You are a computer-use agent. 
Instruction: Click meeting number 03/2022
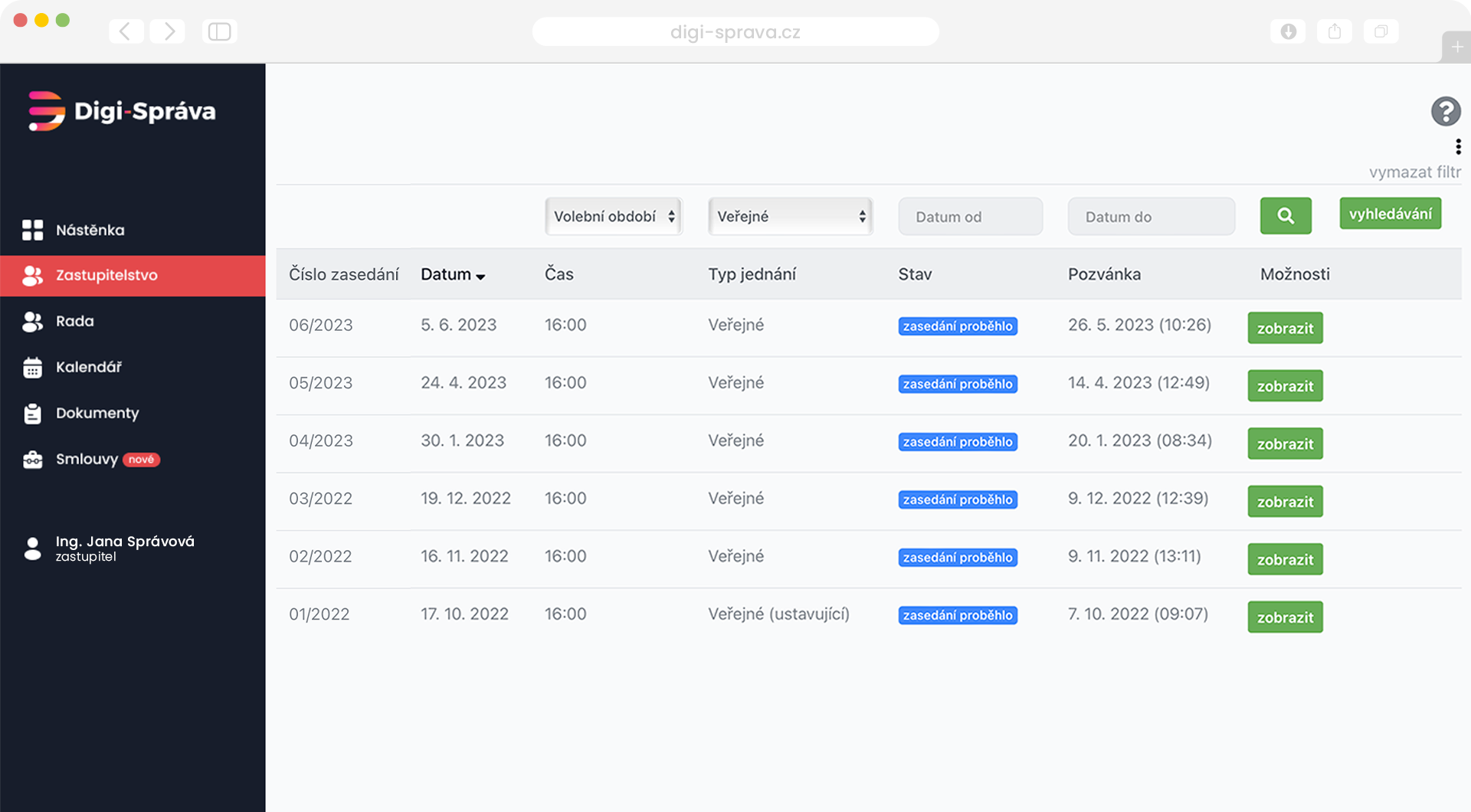point(320,499)
